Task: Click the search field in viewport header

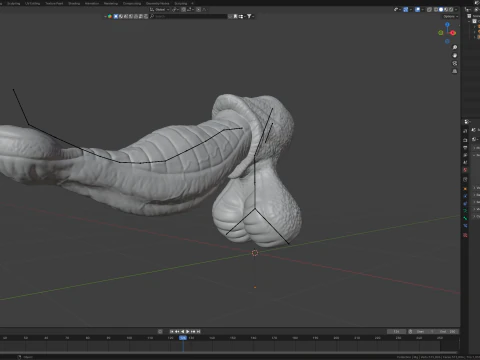Action: [x=188, y=16]
